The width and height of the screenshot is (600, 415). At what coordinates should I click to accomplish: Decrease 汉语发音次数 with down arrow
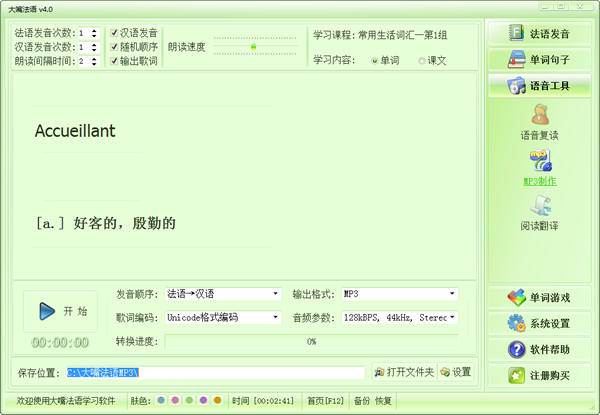[x=94, y=50]
